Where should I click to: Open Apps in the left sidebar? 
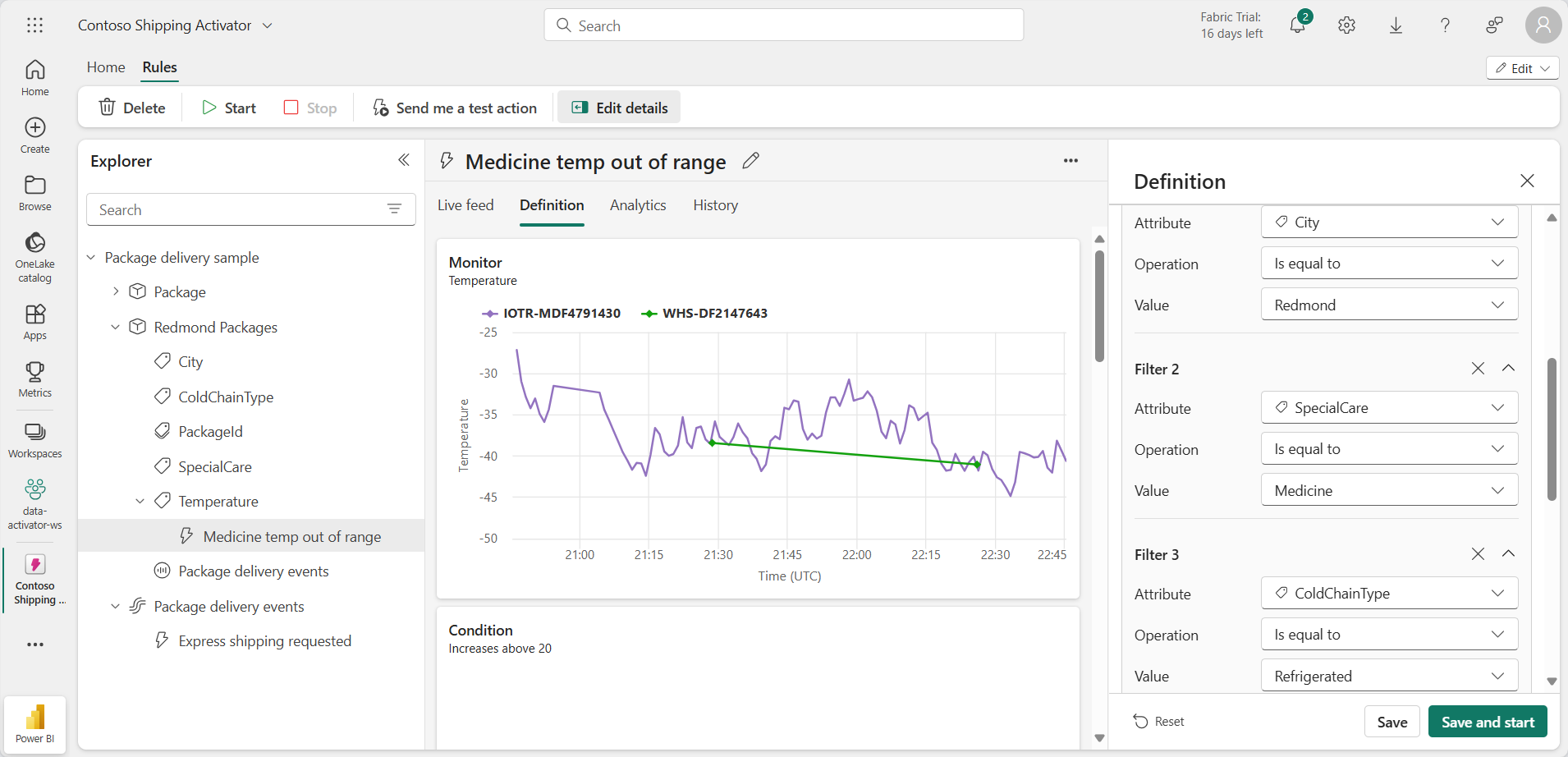point(34,322)
